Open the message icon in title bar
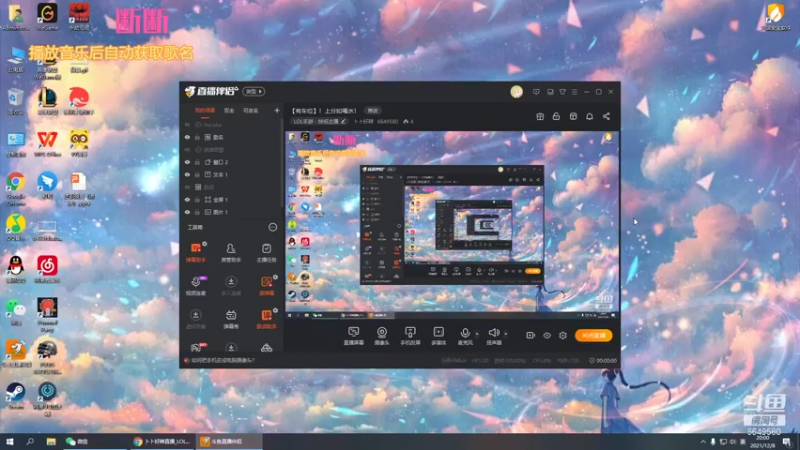 coord(536,92)
